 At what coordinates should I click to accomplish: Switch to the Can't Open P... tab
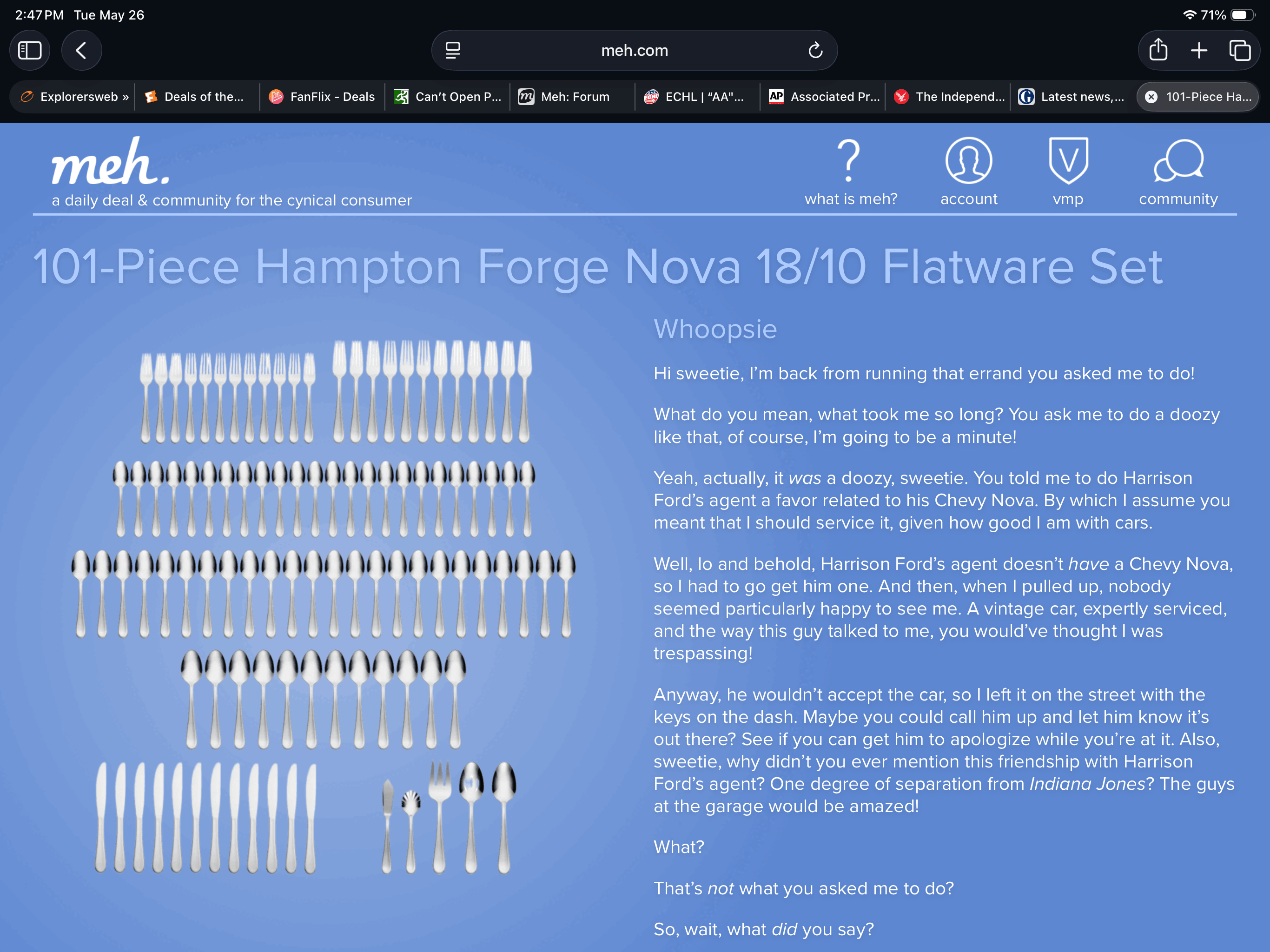coord(447,97)
